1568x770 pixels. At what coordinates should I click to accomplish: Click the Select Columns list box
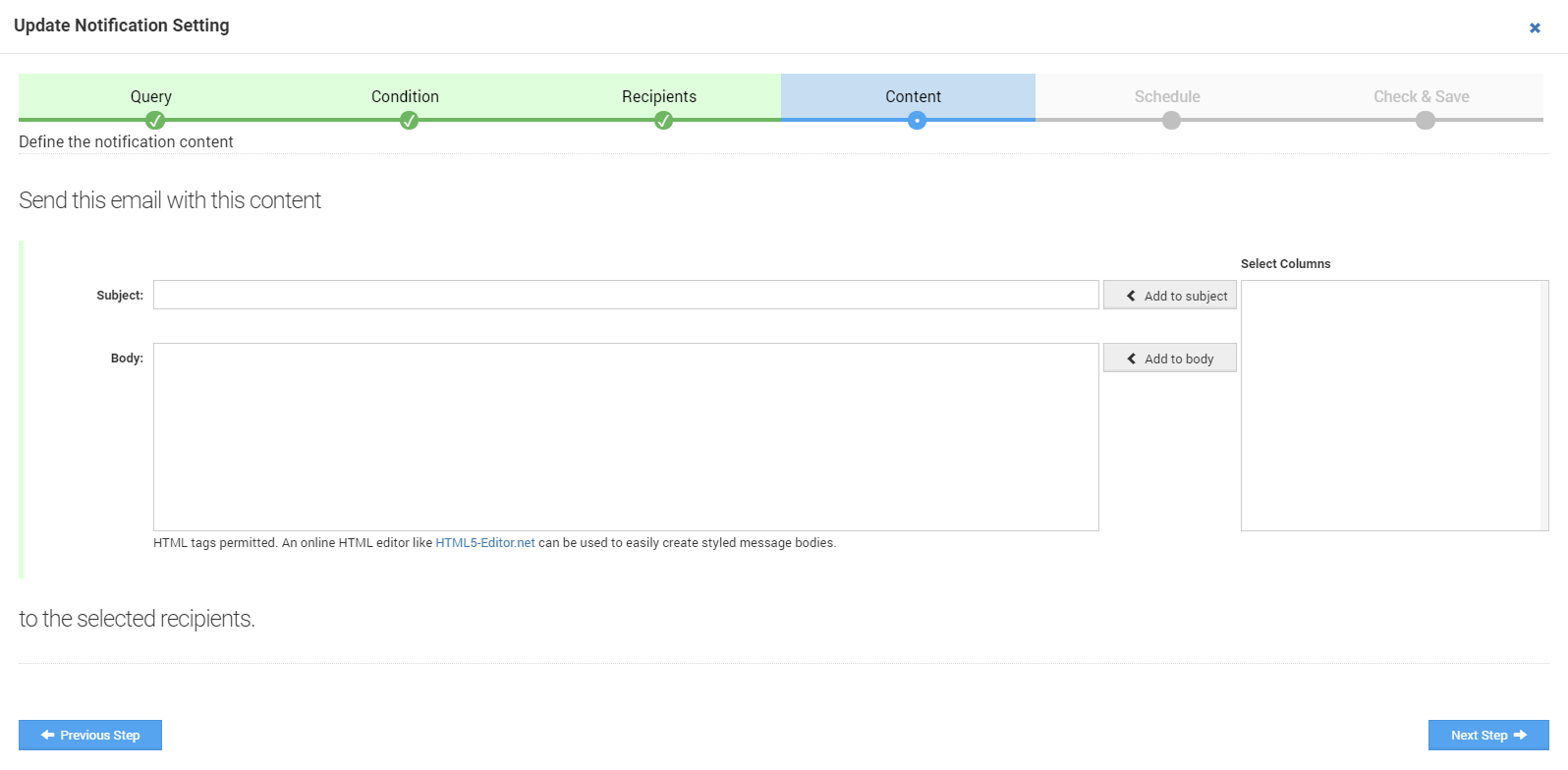pos(1394,405)
